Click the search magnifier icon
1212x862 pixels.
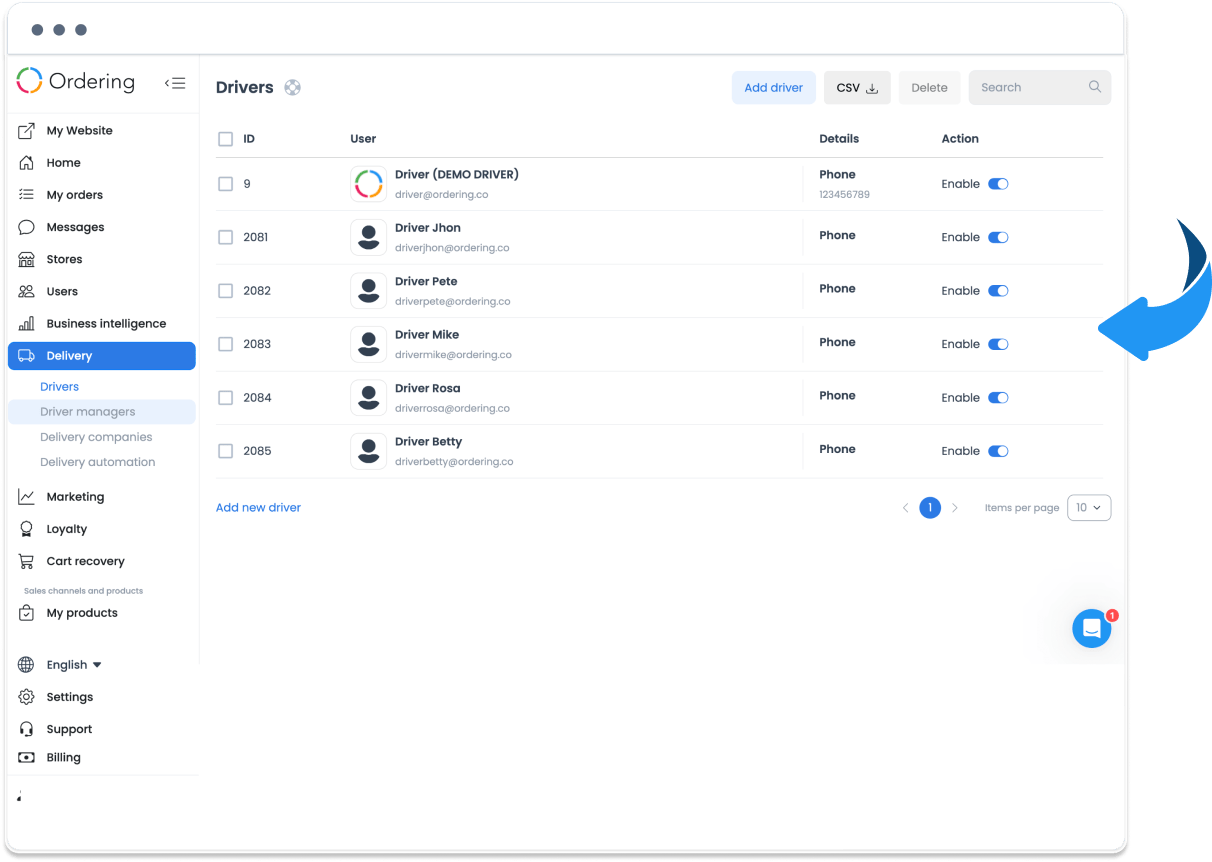(1095, 87)
